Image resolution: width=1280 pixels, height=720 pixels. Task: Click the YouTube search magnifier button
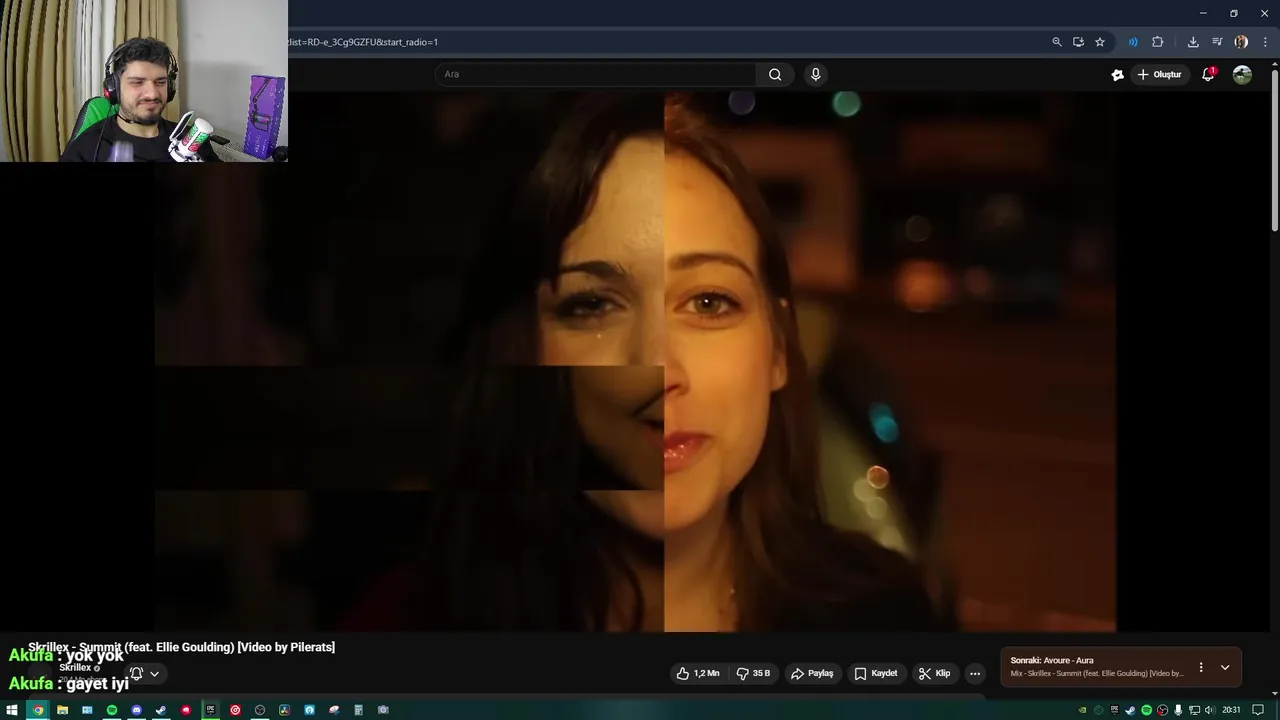click(x=775, y=74)
